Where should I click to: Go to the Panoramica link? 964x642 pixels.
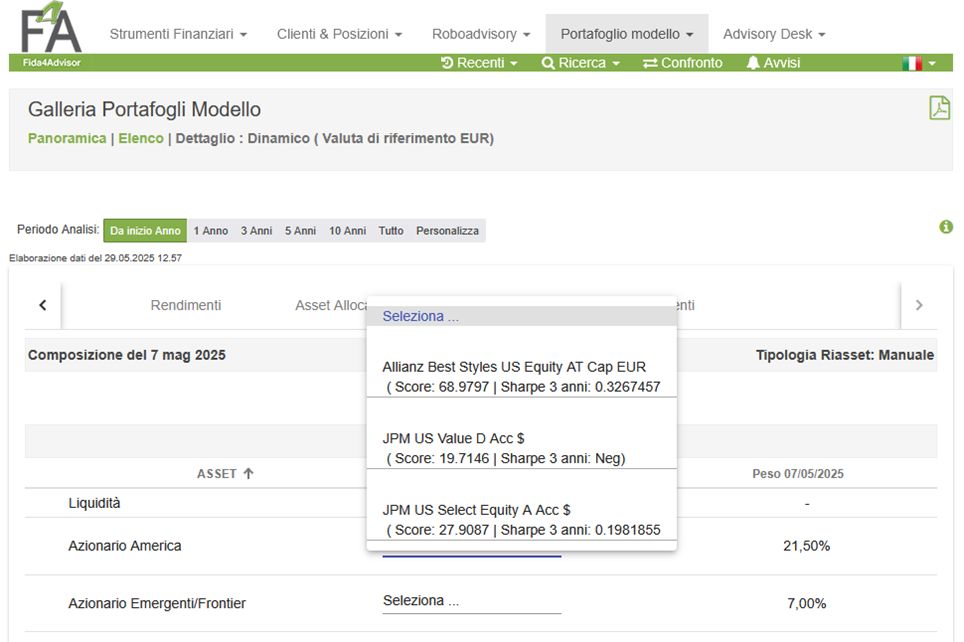[66, 138]
